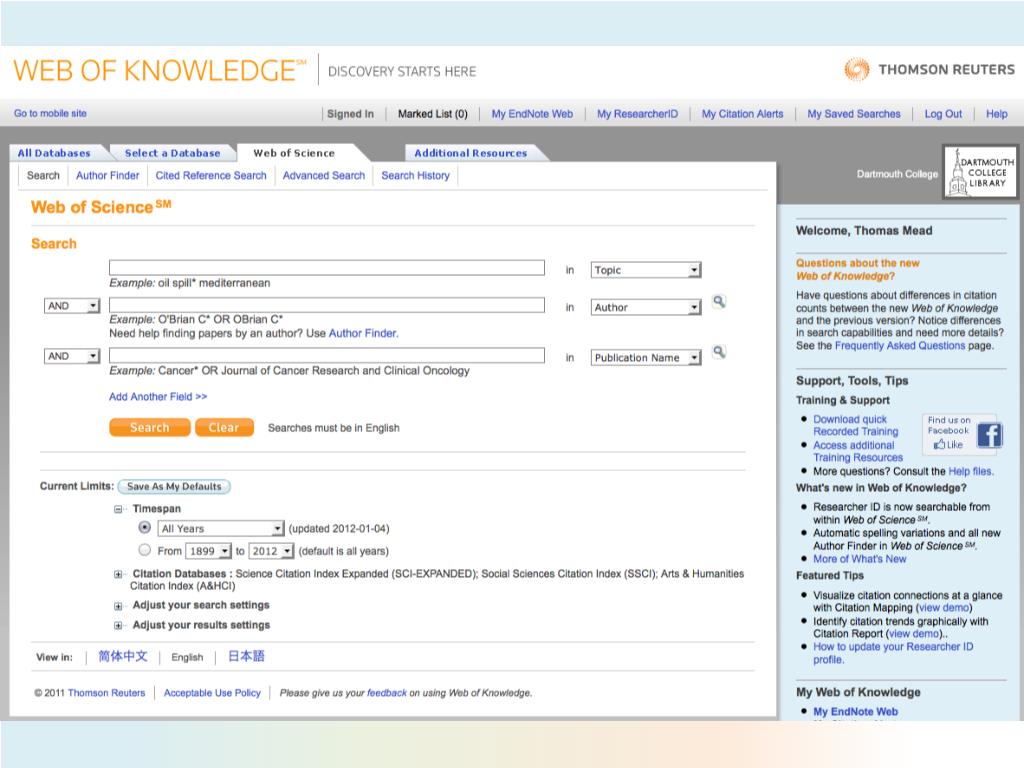Open My EndNote Web link in sidebar
1024x768 pixels.
click(x=856, y=711)
